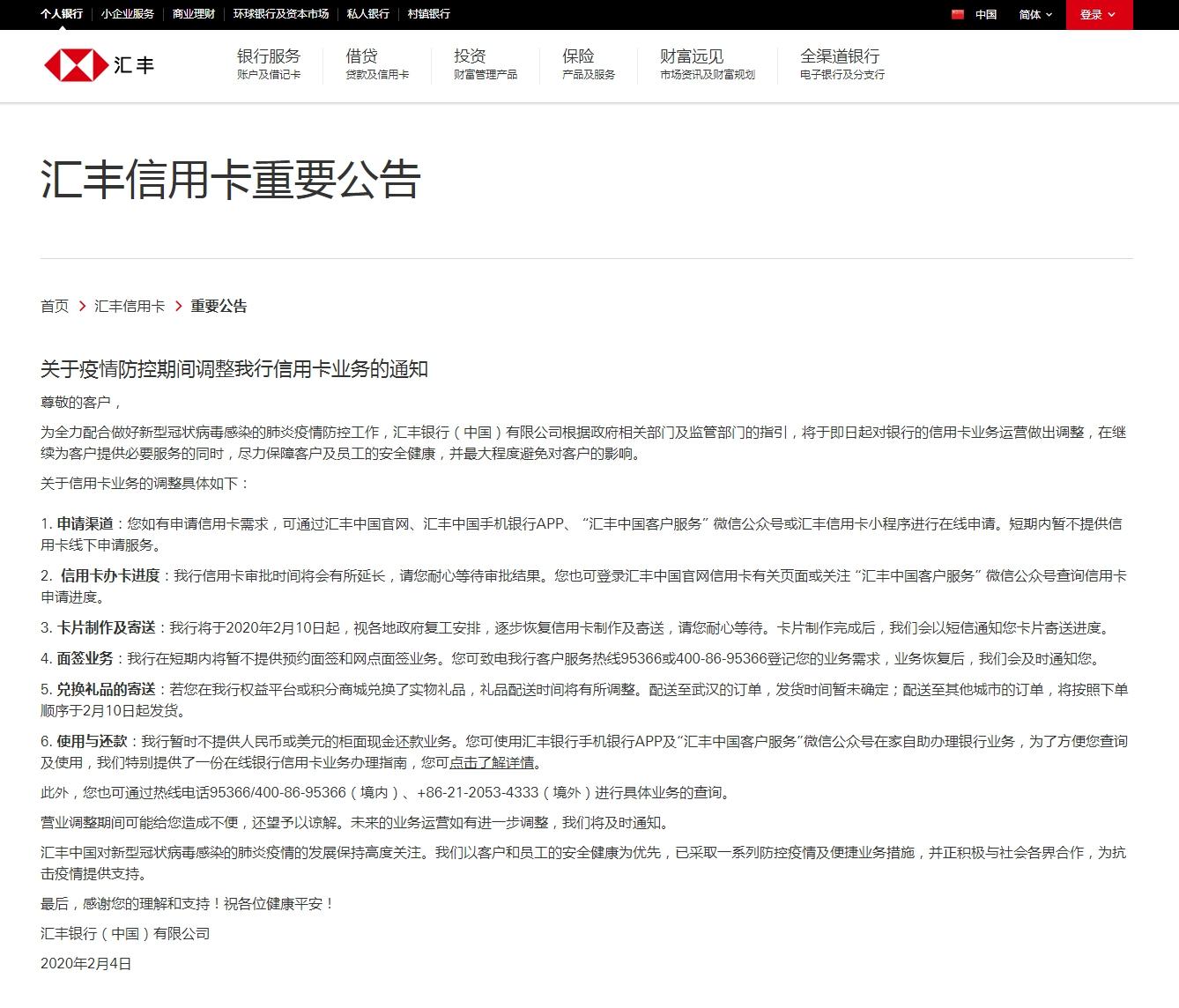Expand the 借贷 navigation menu

tap(377, 64)
